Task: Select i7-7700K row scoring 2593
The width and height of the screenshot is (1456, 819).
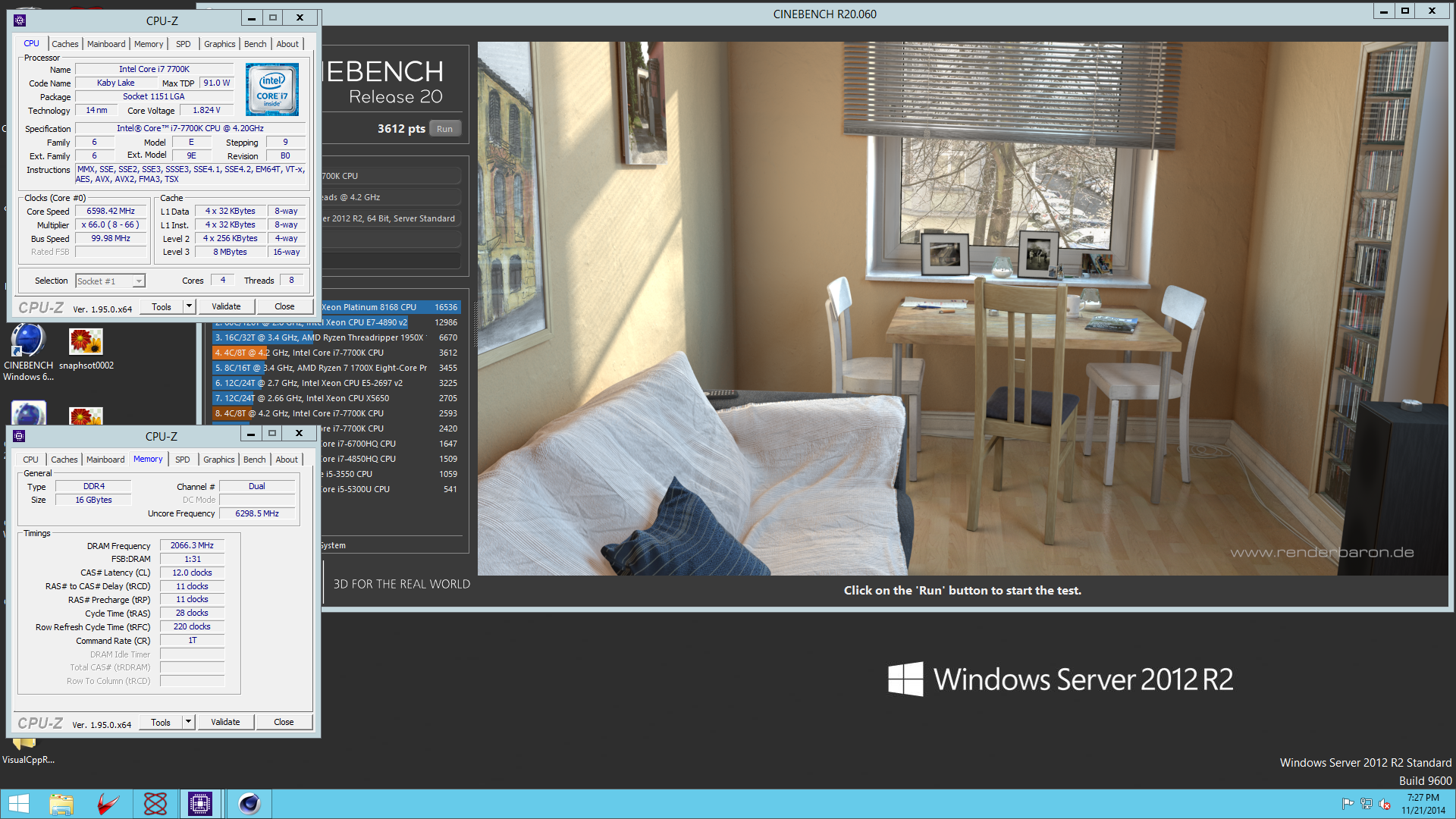Action: coord(336,413)
